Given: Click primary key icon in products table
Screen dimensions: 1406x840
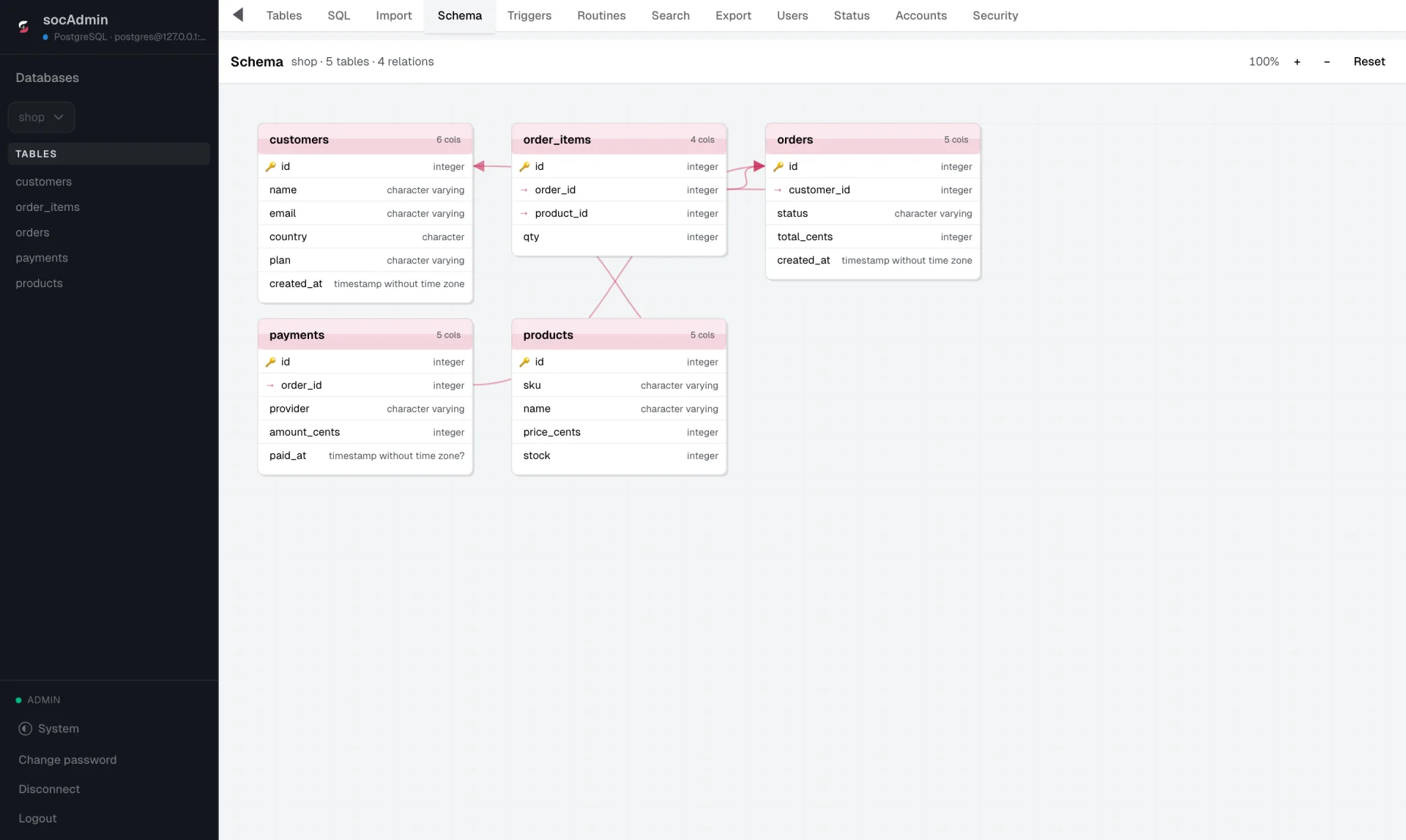Looking at the screenshot, I should point(524,362).
